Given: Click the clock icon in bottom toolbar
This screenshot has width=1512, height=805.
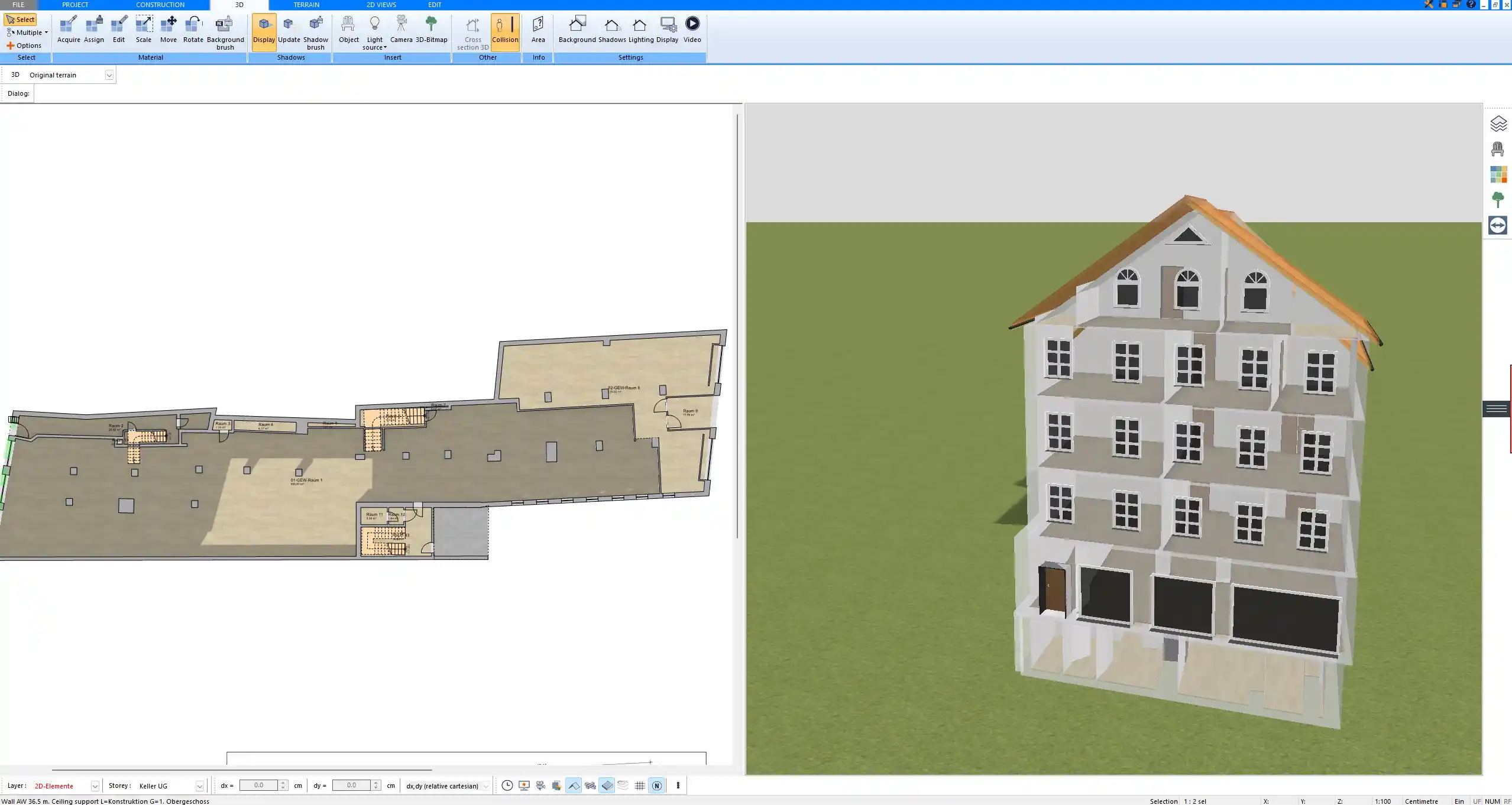Looking at the screenshot, I should (x=507, y=785).
